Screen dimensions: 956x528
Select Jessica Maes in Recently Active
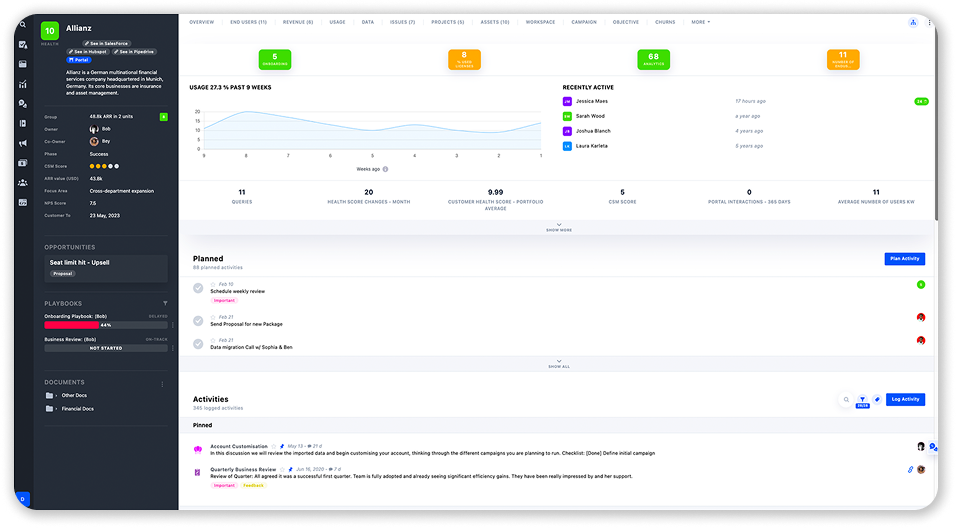(591, 101)
